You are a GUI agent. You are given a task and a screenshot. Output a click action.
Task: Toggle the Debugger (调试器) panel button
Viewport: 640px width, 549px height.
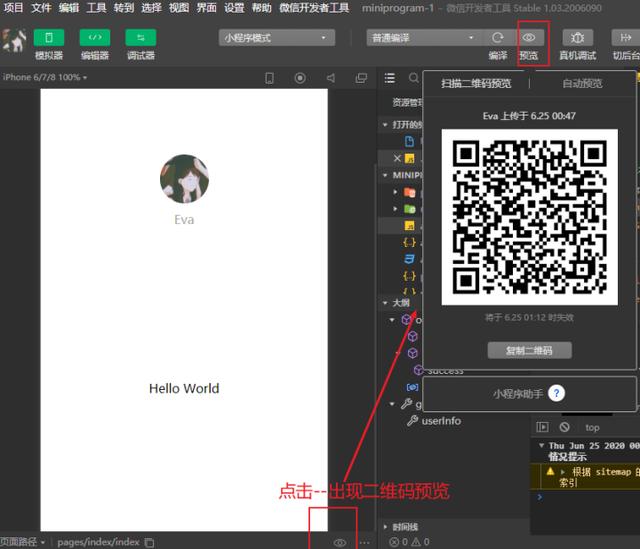click(140, 38)
